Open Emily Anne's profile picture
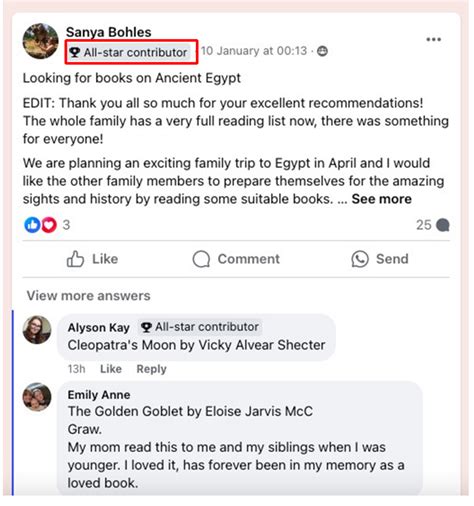This screenshot has width=474, height=506. [x=37, y=397]
